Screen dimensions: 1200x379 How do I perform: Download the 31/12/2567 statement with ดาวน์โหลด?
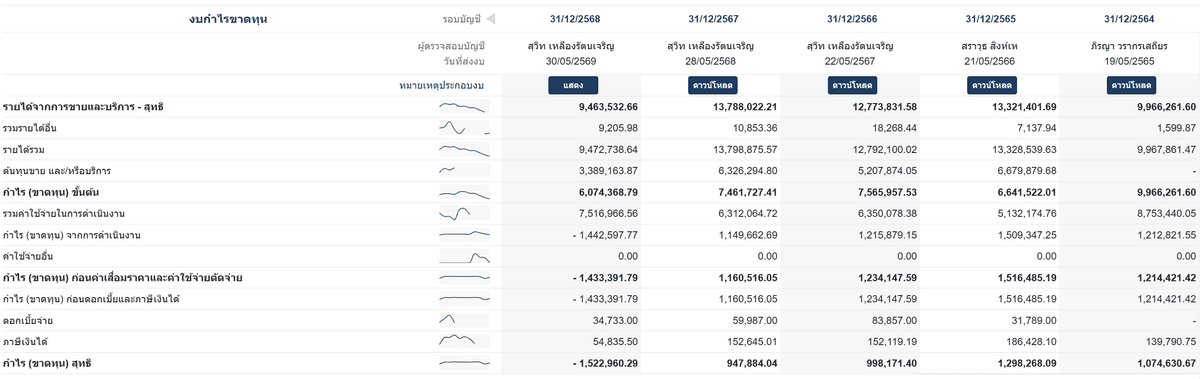[x=712, y=85]
